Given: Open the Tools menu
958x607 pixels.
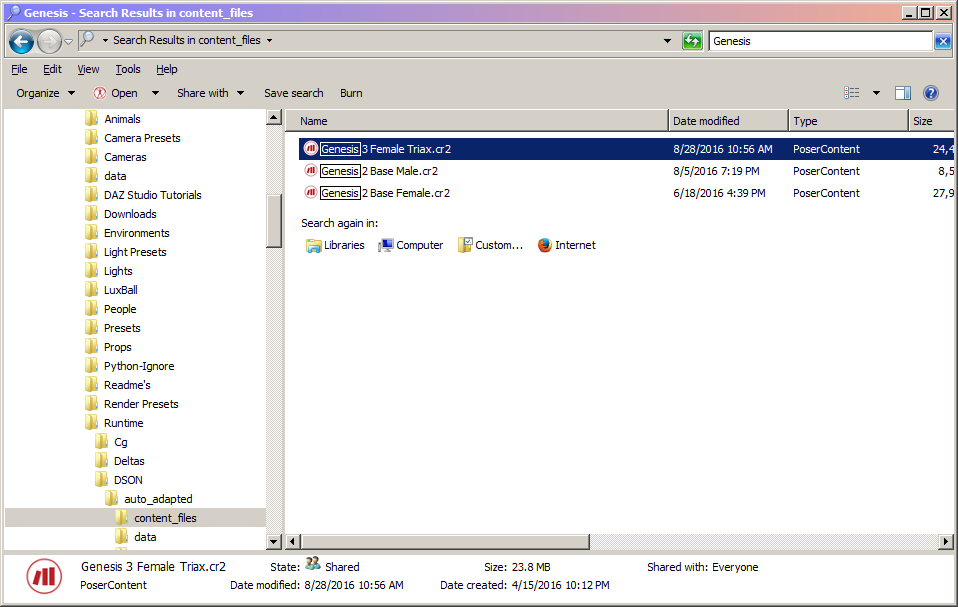Looking at the screenshot, I should (128, 69).
